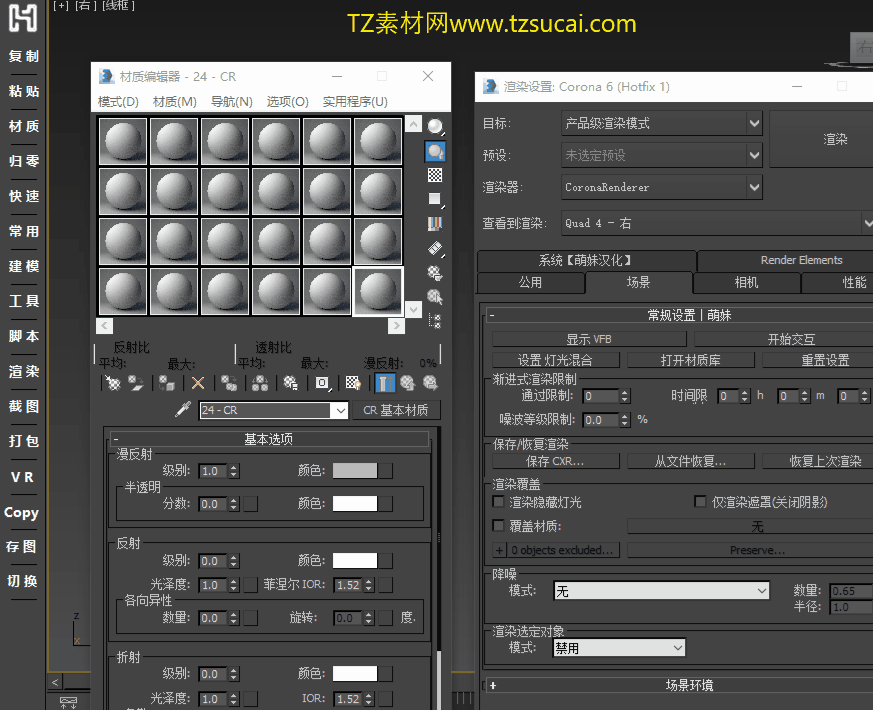The image size is (873, 710).
Task: Click the 渲染 sidebar button
Action: click(23, 371)
